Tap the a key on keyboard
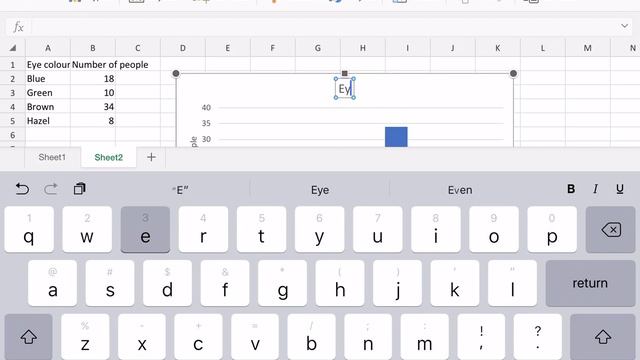The height and width of the screenshot is (360, 640). [x=53, y=283]
